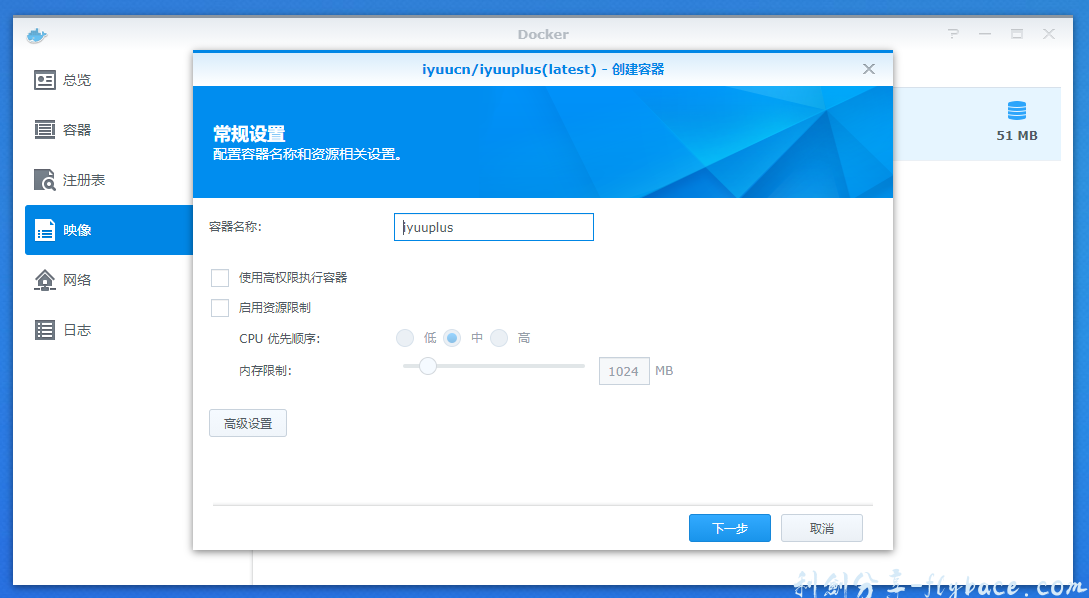Enable 使用高权限执行容器 checkbox
Screen dimensions: 1089x598
pyautogui.click(x=220, y=278)
